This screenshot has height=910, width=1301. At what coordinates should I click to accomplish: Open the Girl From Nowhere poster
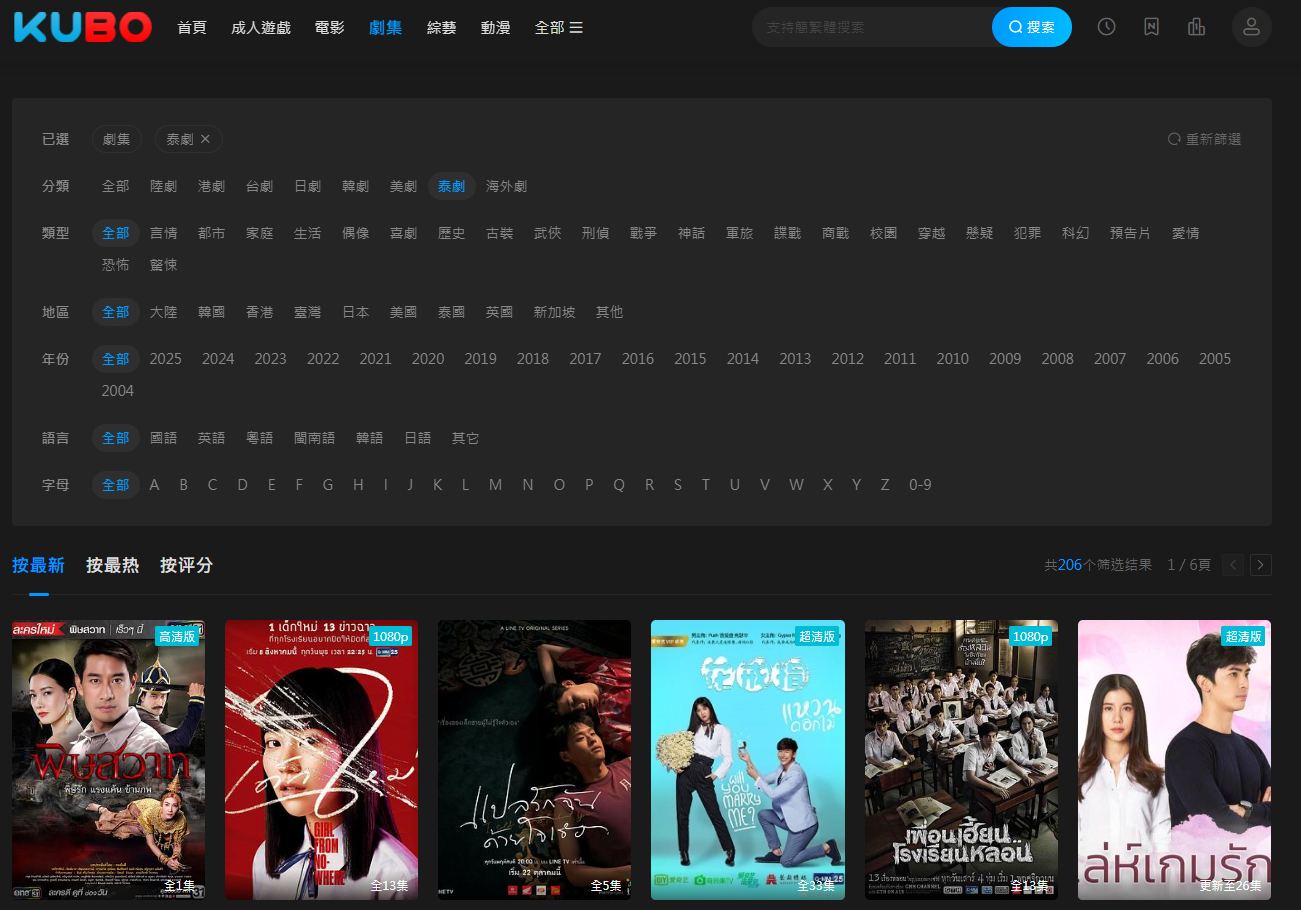(321, 760)
